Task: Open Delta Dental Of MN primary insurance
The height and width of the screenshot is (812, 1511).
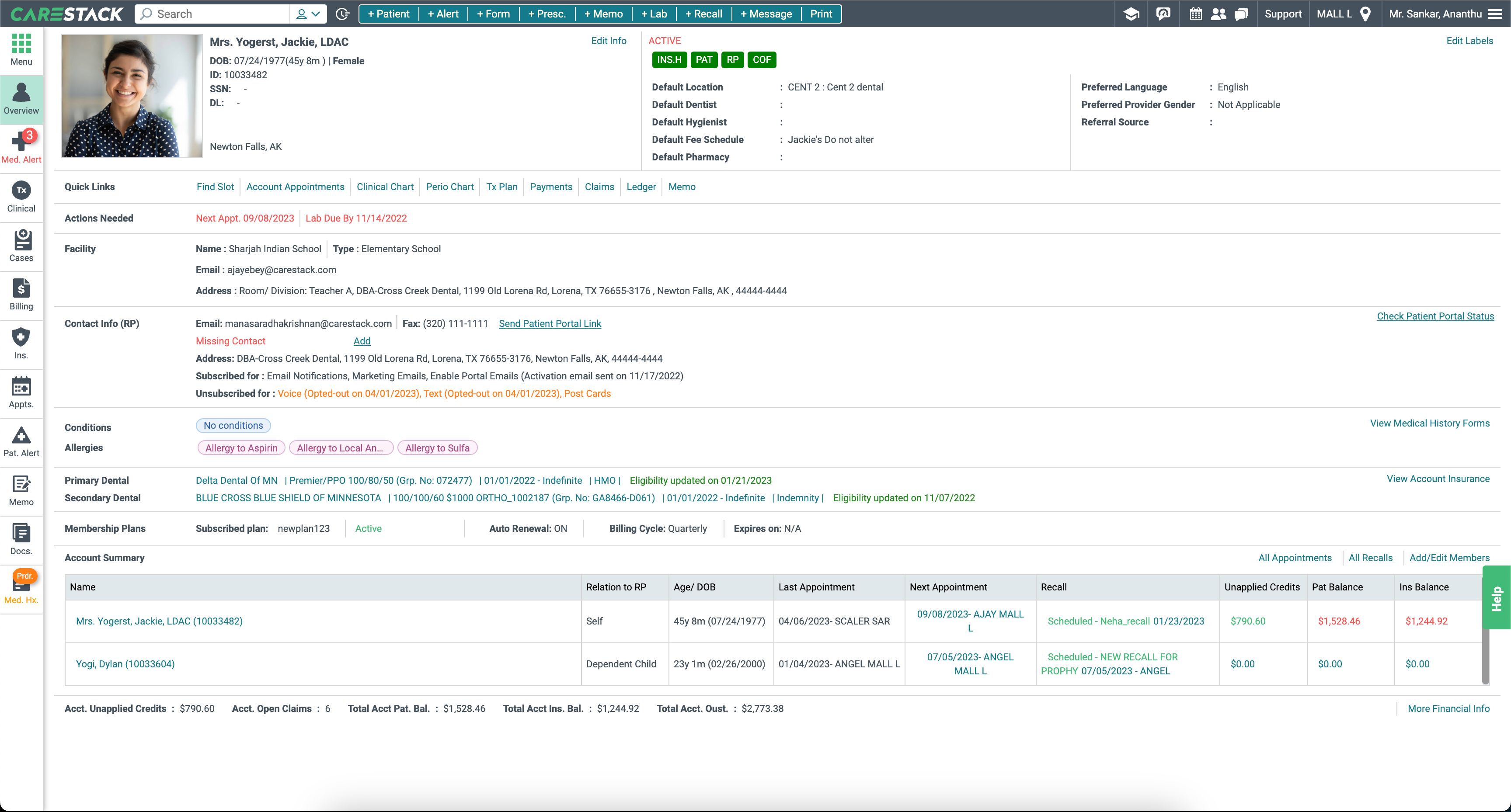Action: pyautogui.click(x=237, y=480)
